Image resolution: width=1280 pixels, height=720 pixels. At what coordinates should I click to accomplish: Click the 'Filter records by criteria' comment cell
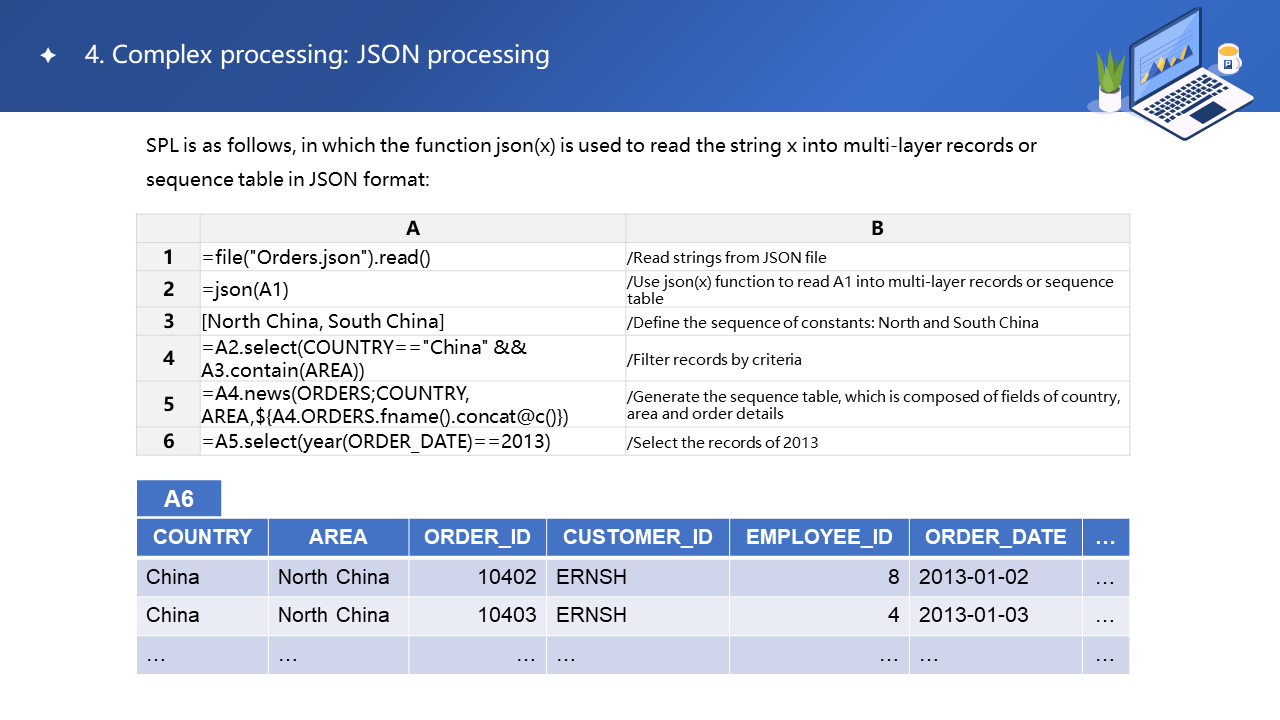(x=877, y=359)
